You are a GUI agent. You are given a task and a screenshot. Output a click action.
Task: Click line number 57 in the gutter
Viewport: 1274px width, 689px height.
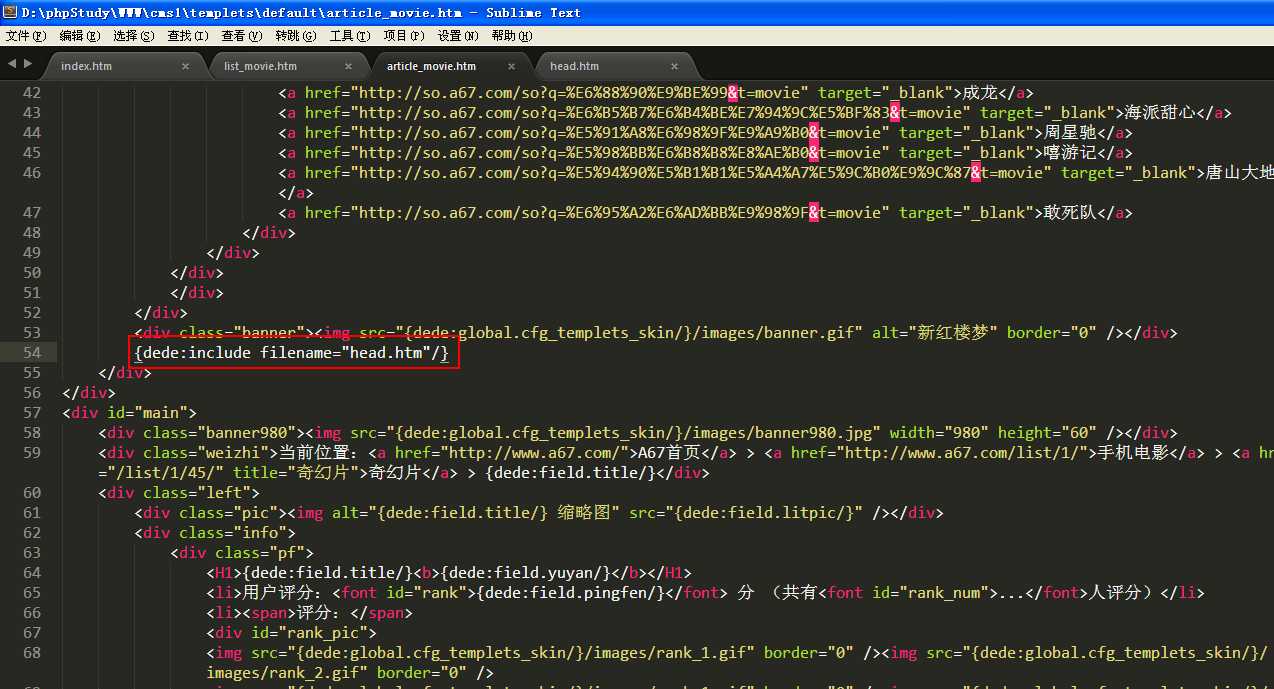31,413
